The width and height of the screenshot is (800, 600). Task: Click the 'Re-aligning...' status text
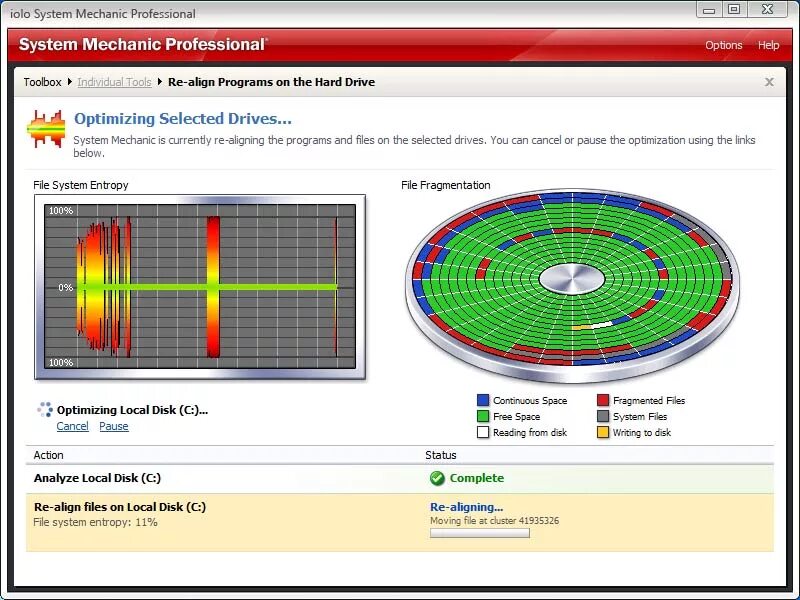tap(466, 507)
